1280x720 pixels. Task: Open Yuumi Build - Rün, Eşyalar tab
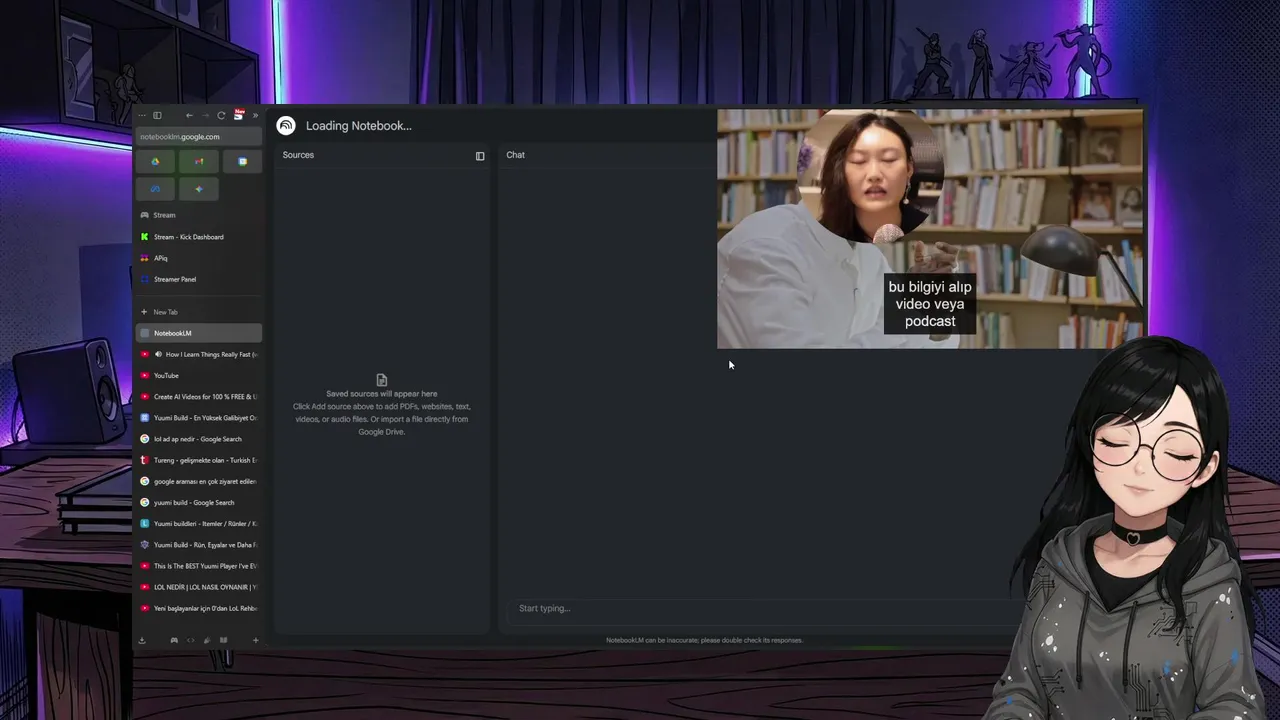(x=199, y=545)
